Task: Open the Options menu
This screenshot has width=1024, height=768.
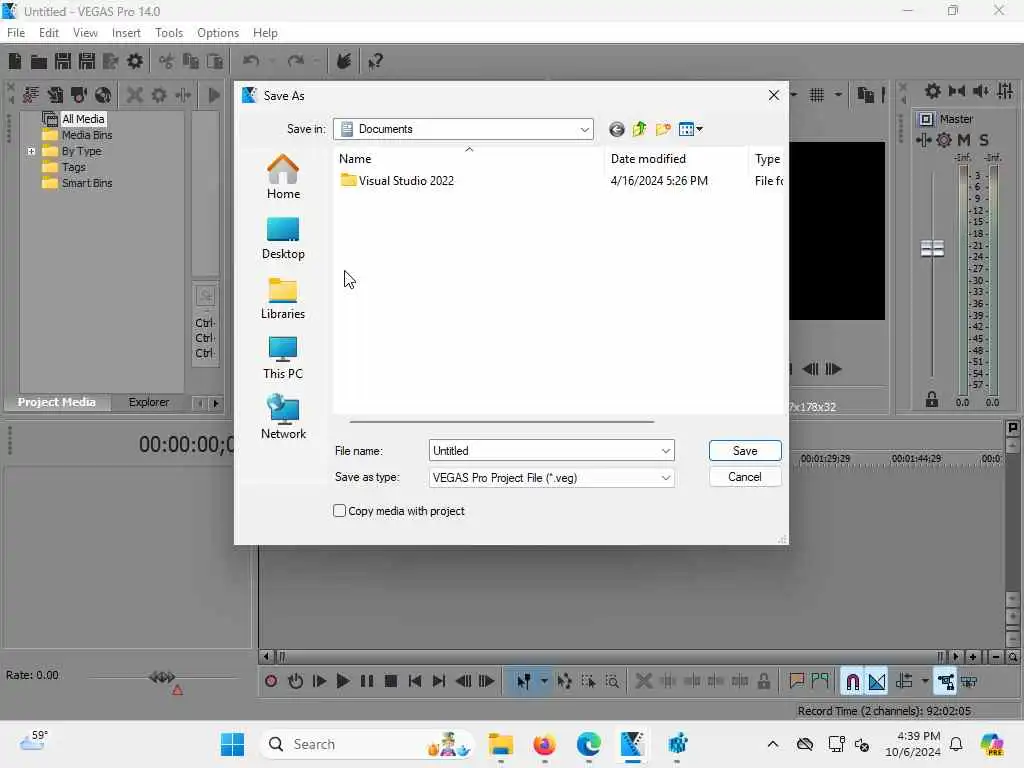Action: coord(218,33)
